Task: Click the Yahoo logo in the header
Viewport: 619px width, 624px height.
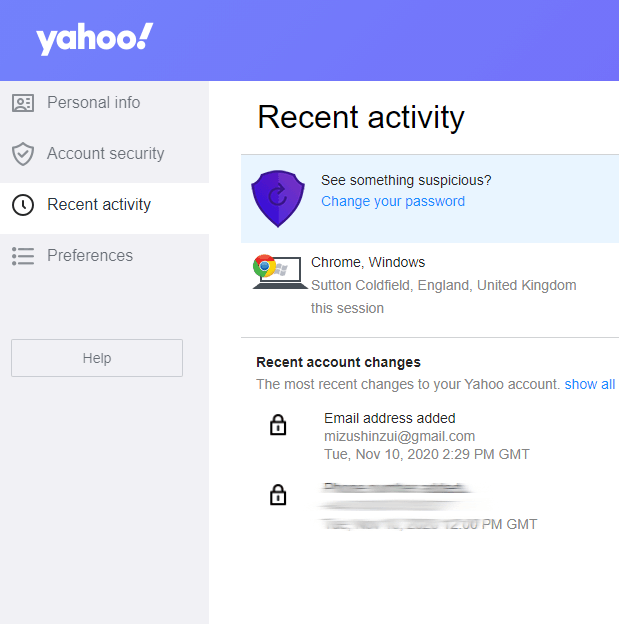Action: coord(95,40)
